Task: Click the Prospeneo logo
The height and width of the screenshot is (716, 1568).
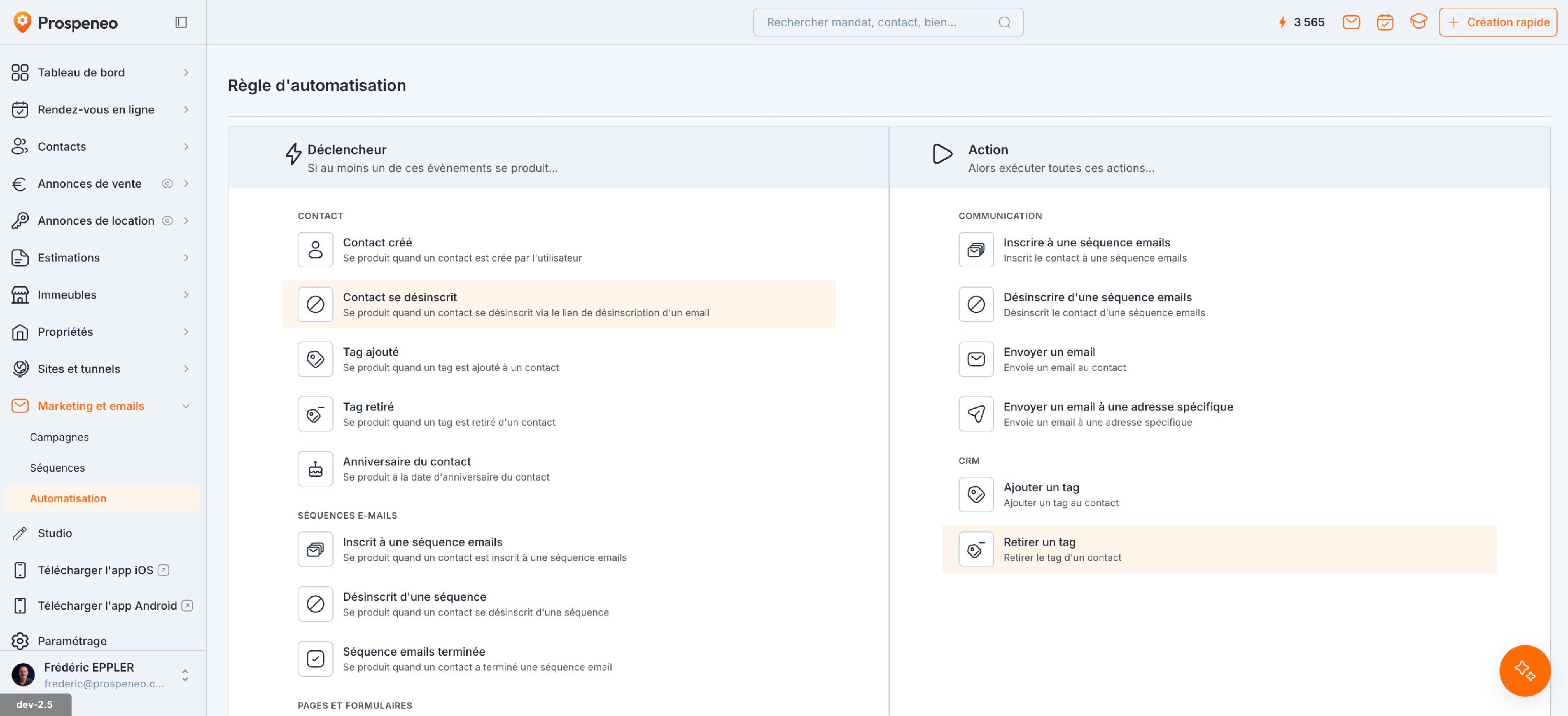Action: (x=65, y=22)
